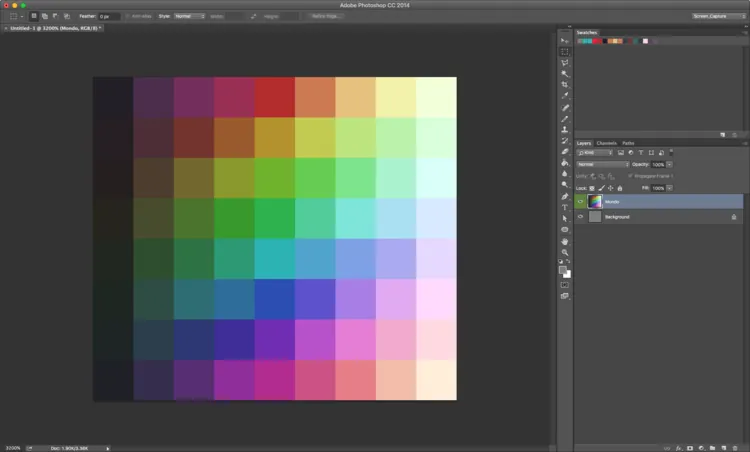
Task: Select the Eraser tool
Action: pyautogui.click(x=565, y=152)
